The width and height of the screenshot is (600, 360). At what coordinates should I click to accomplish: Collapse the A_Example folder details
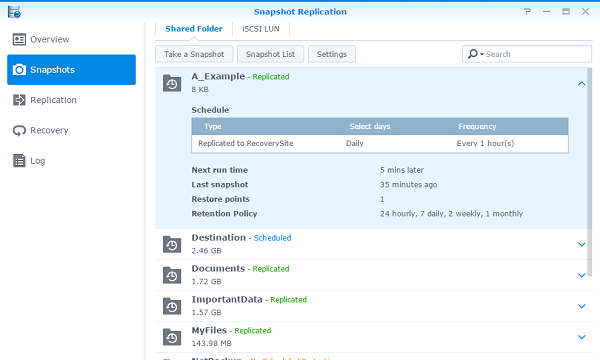point(582,83)
